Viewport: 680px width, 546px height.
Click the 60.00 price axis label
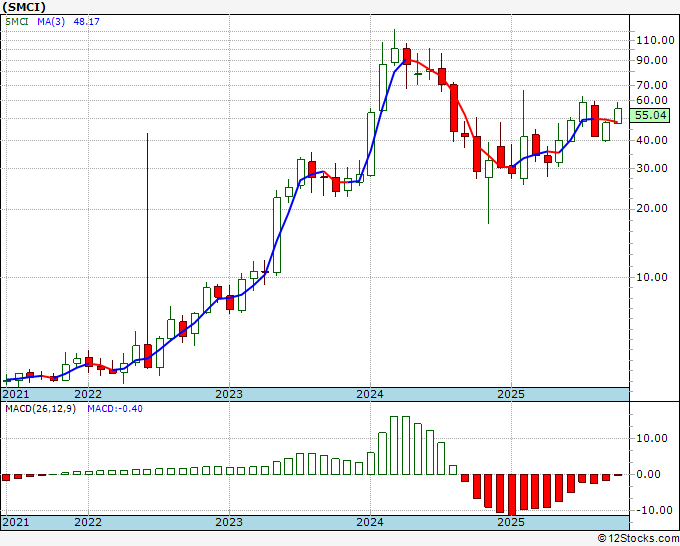pos(652,100)
